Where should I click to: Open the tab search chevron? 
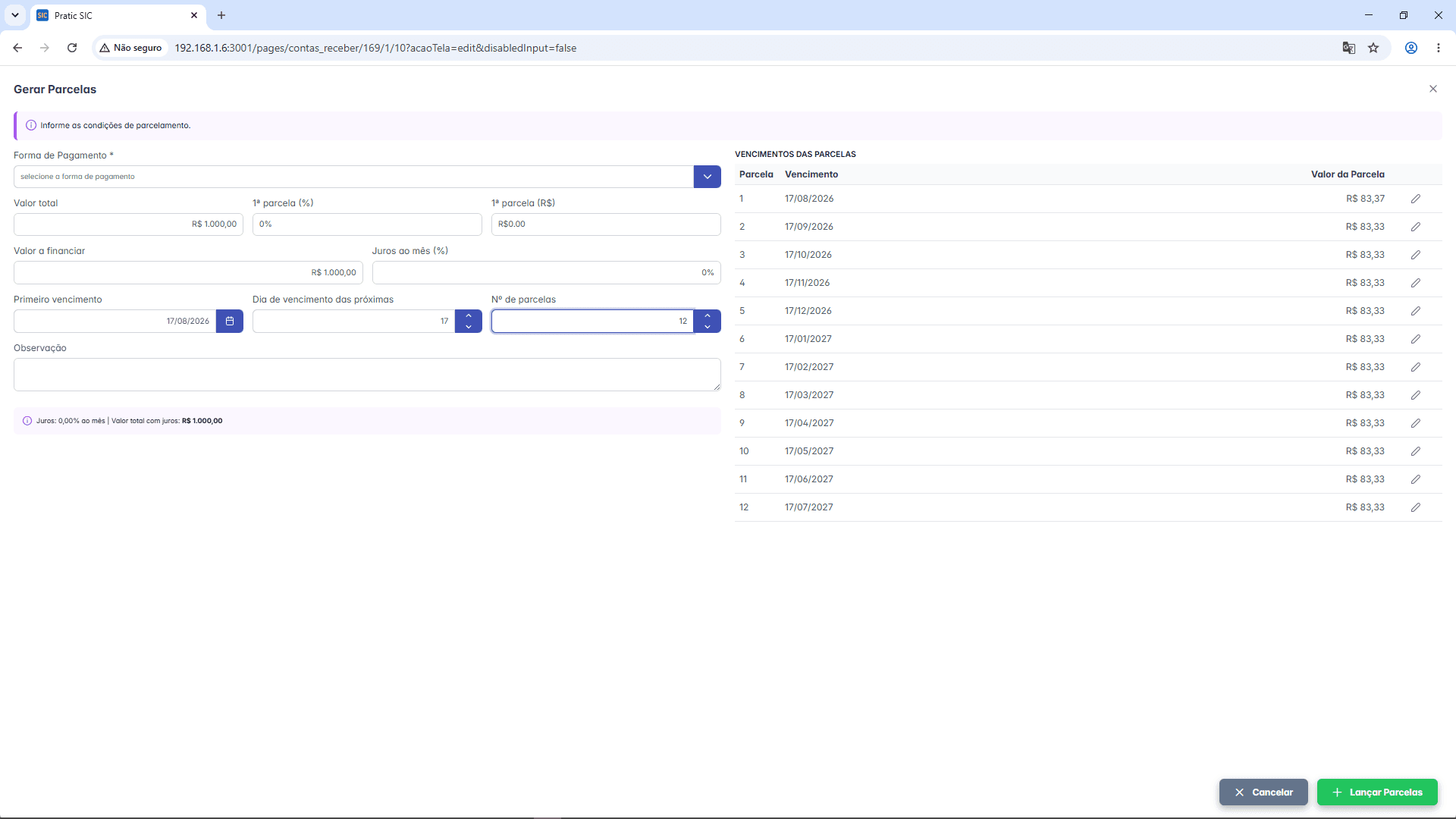point(14,15)
